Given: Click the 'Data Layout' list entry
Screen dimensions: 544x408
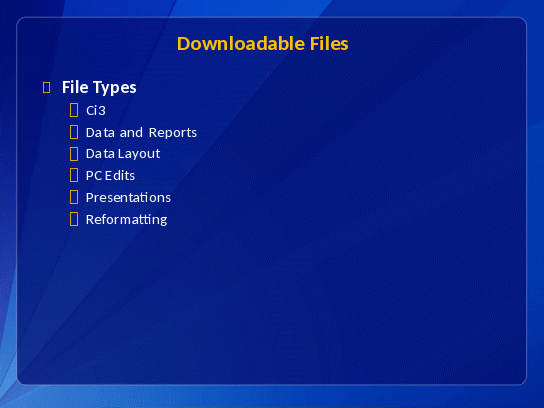Looking at the screenshot, I should (123, 154).
